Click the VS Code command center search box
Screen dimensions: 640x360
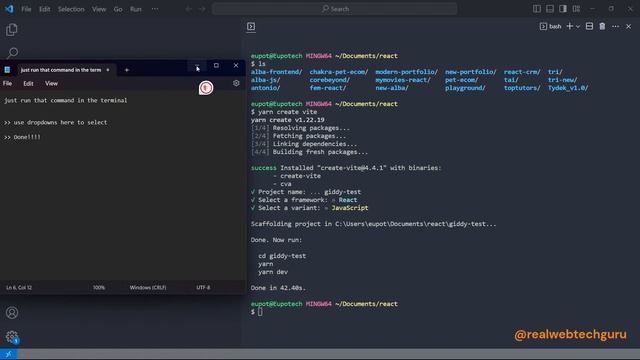tap(334, 9)
